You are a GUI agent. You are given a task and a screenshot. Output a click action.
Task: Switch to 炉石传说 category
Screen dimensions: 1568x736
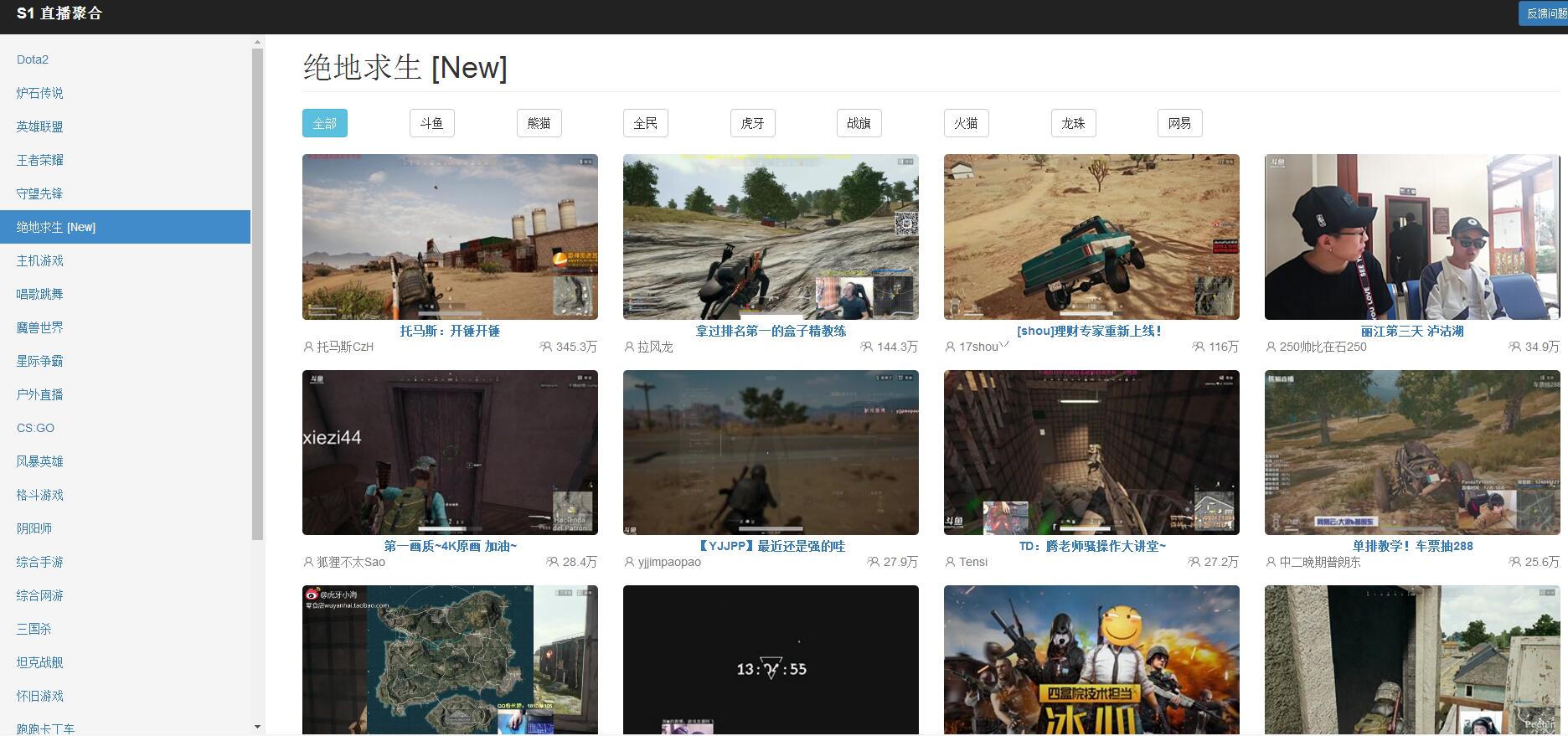click(39, 93)
